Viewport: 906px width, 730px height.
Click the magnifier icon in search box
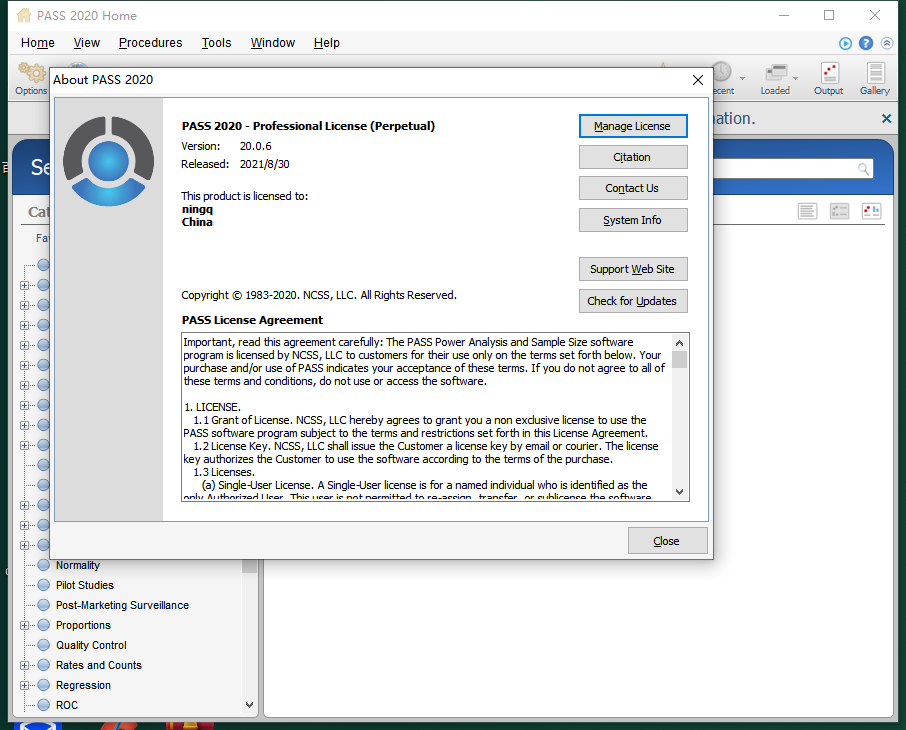click(x=863, y=169)
